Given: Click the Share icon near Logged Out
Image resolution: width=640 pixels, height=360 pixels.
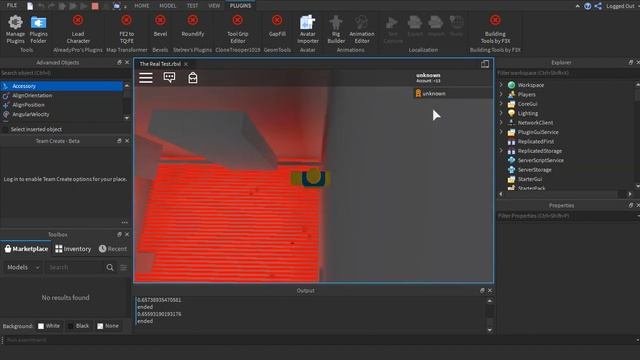Looking at the screenshot, I should [598, 6].
